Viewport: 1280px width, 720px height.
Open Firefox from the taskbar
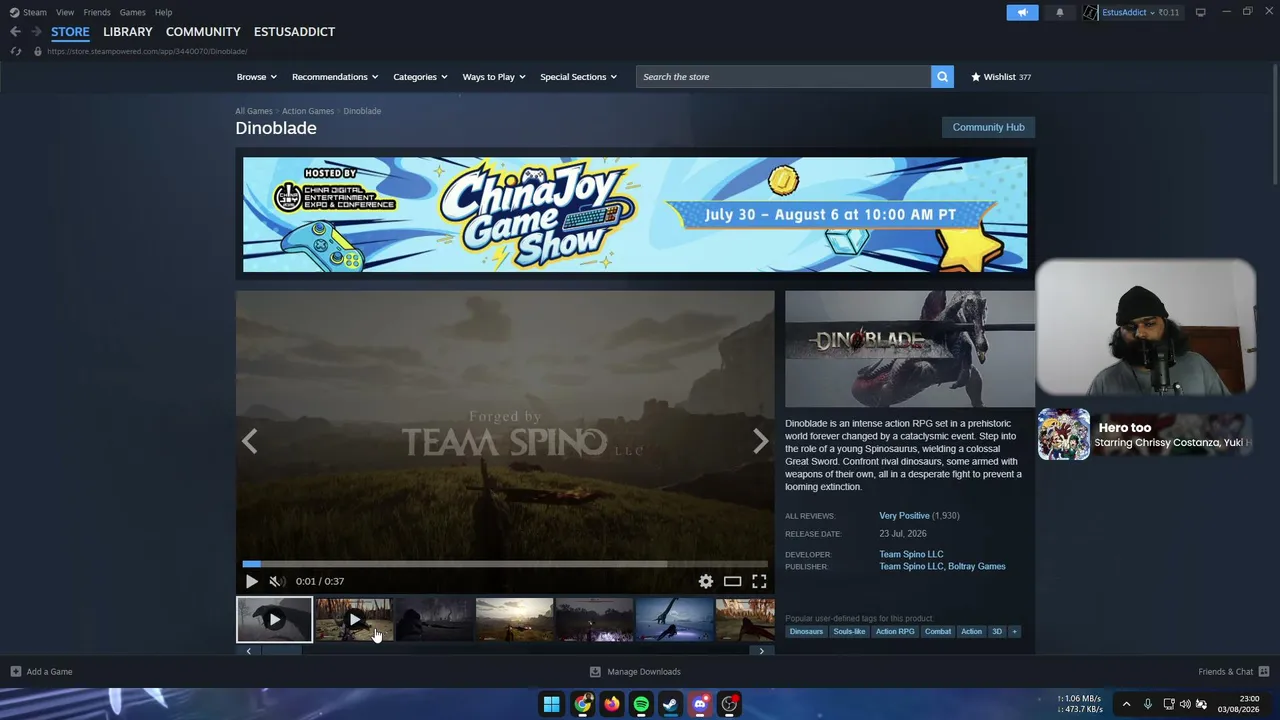coord(612,704)
